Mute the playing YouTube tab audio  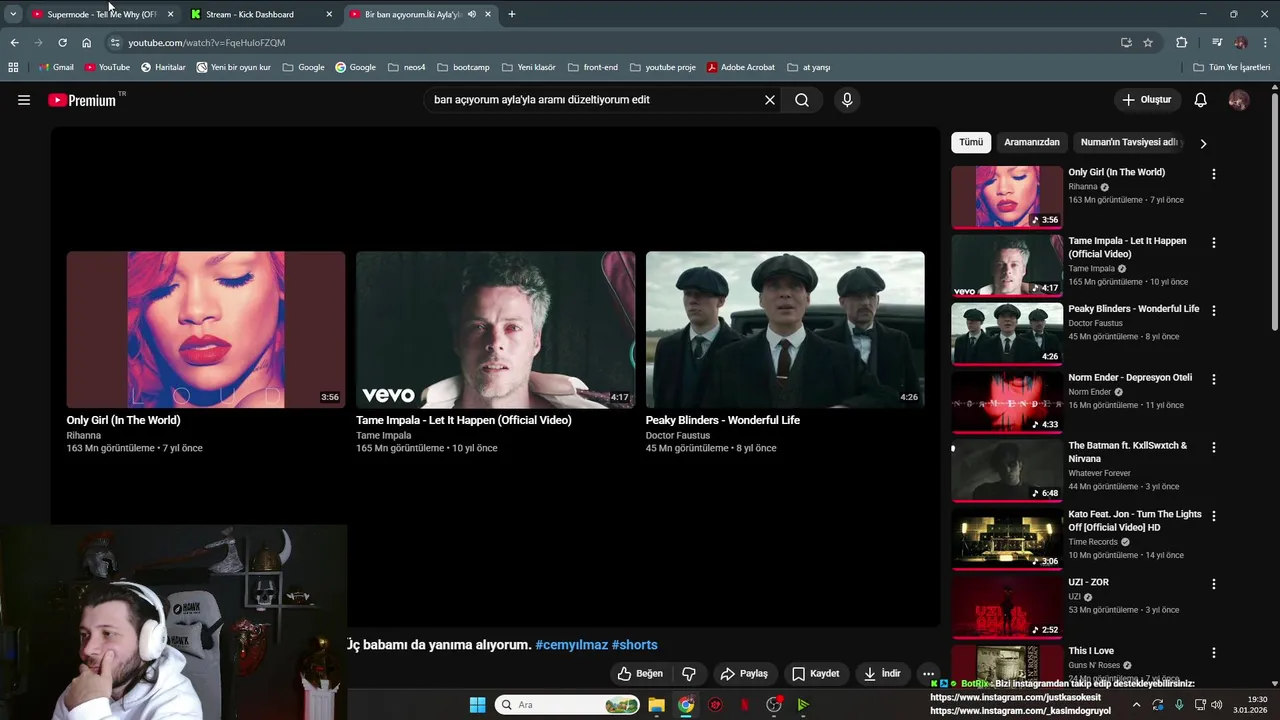472,14
